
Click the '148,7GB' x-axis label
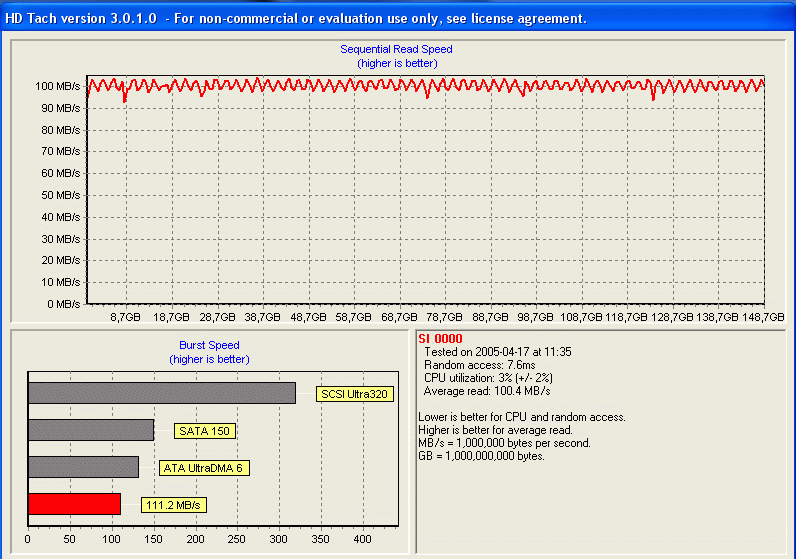tap(763, 317)
